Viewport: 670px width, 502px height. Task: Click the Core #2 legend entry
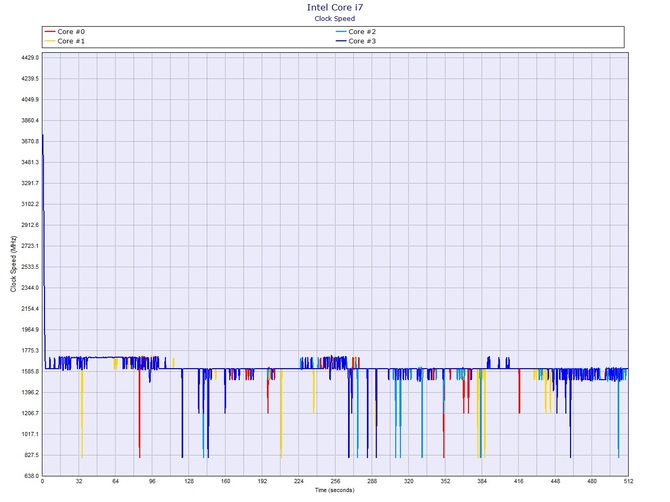pyautogui.click(x=356, y=32)
